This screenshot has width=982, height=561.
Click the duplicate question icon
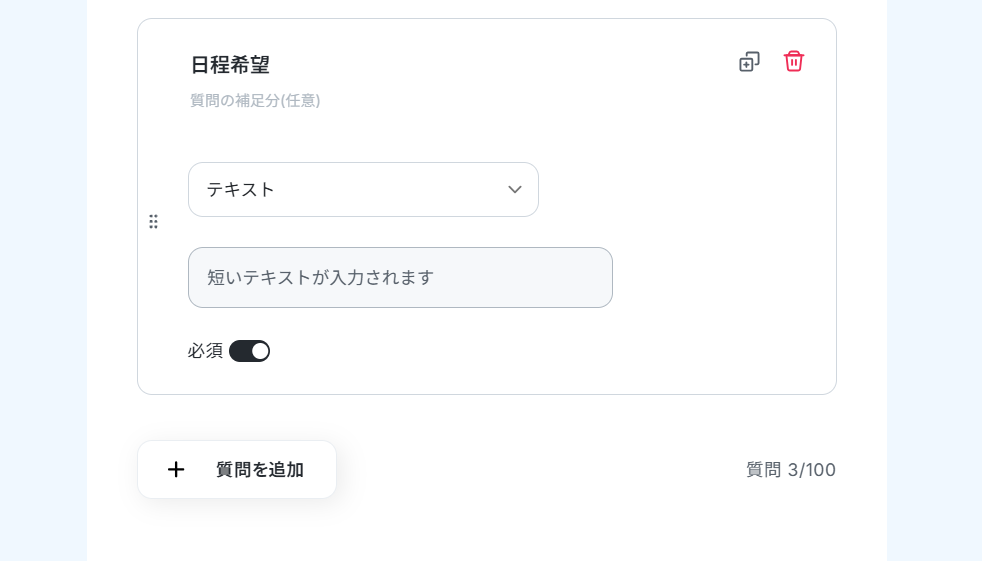[x=749, y=62]
